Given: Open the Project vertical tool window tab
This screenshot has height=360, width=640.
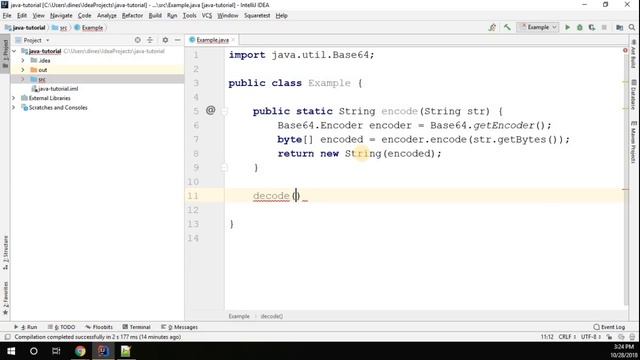Looking at the screenshot, I should point(5,53).
